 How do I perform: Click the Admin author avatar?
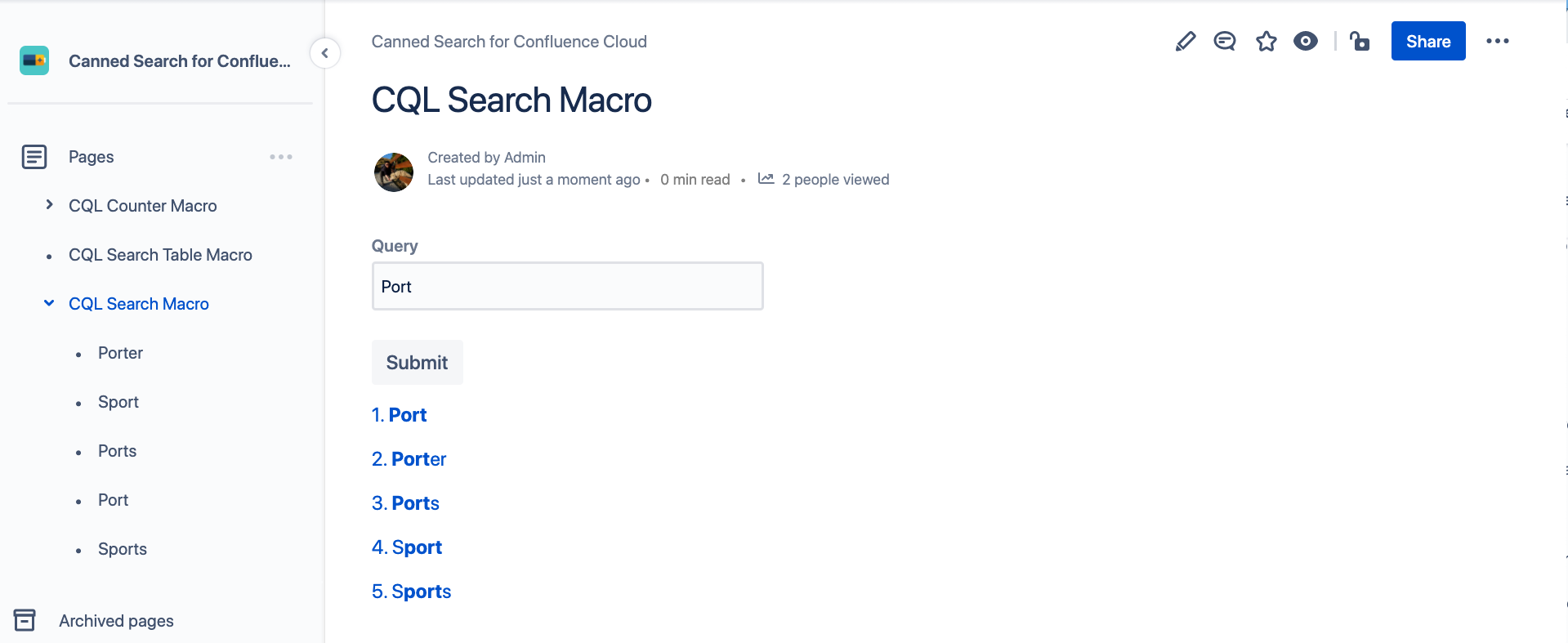click(x=394, y=172)
